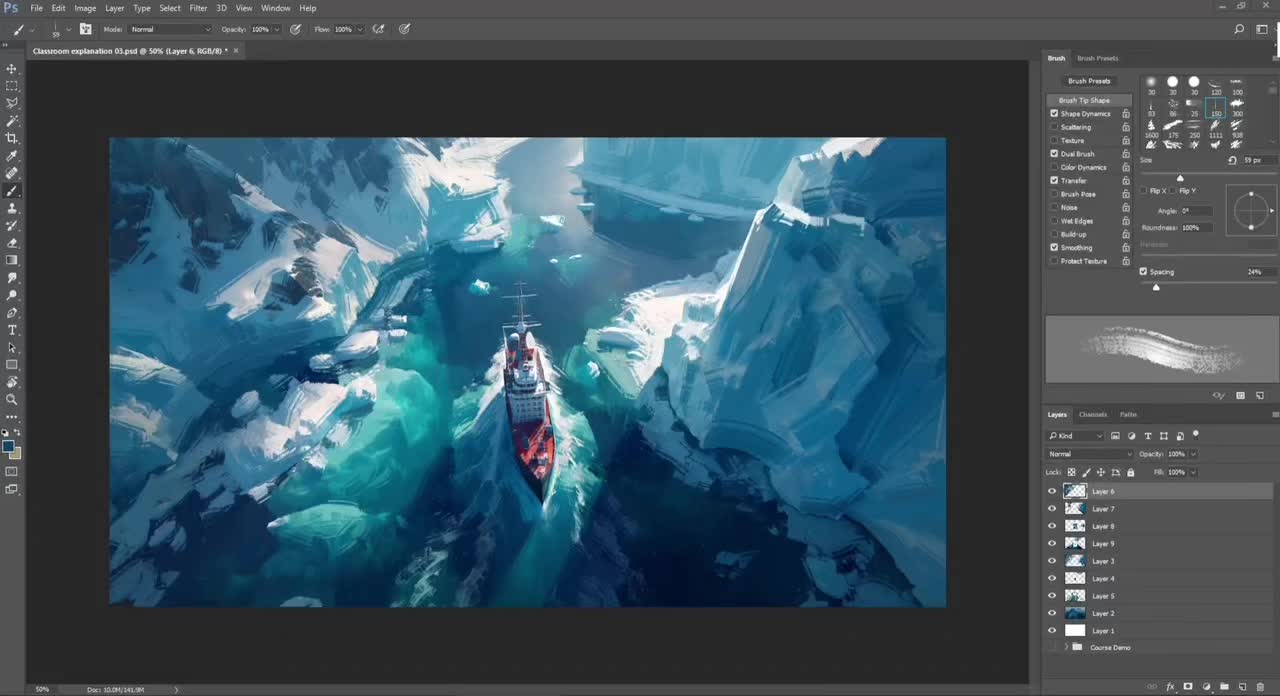
Task: Enable the Scattering checkbox
Action: (1054, 127)
